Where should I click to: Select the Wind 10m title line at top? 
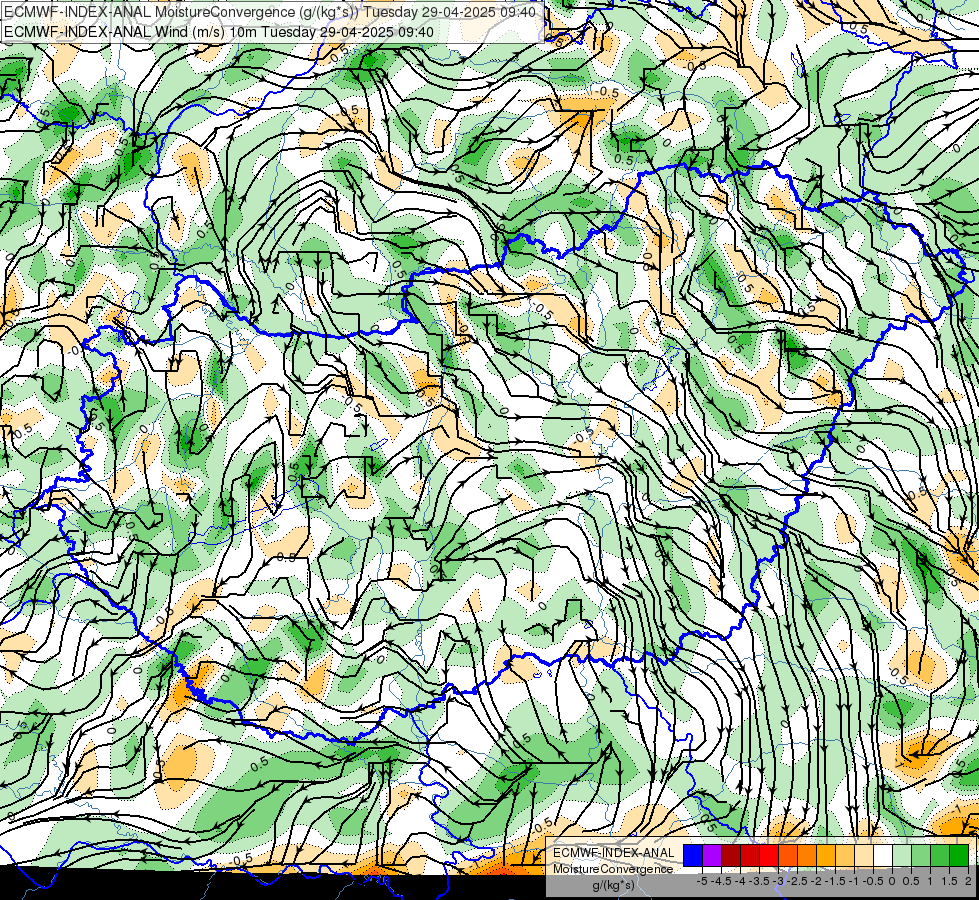tap(219, 31)
